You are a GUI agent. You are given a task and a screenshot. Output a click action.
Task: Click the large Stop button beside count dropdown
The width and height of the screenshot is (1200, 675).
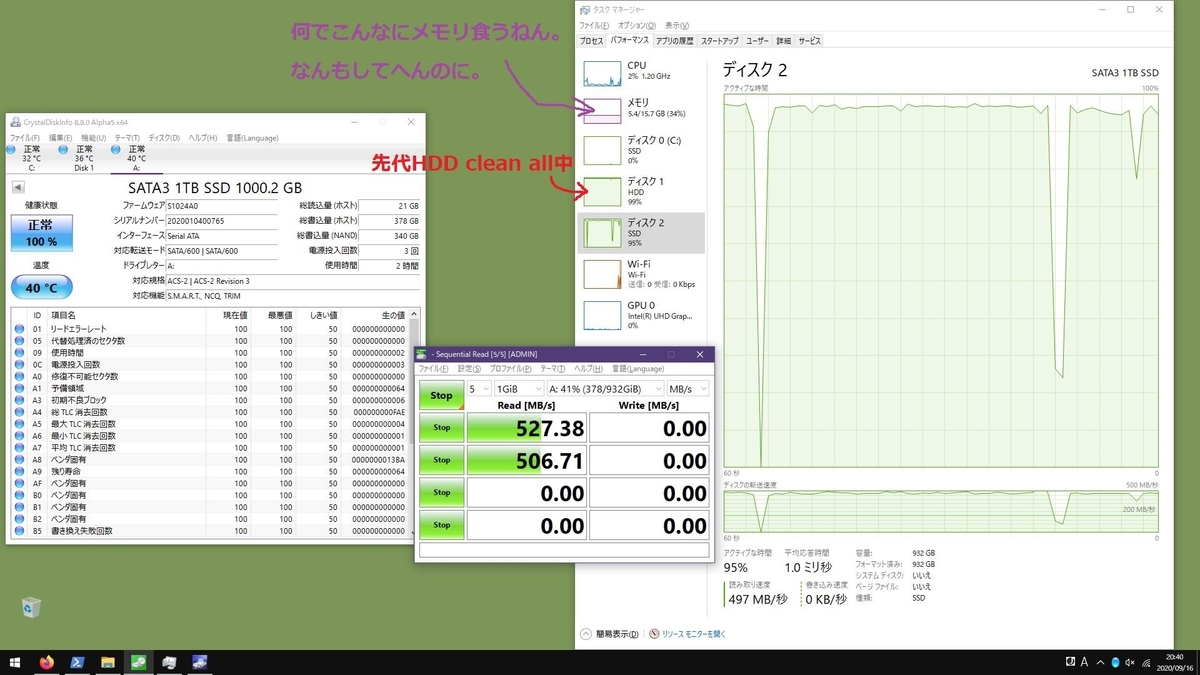[x=441, y=395]
